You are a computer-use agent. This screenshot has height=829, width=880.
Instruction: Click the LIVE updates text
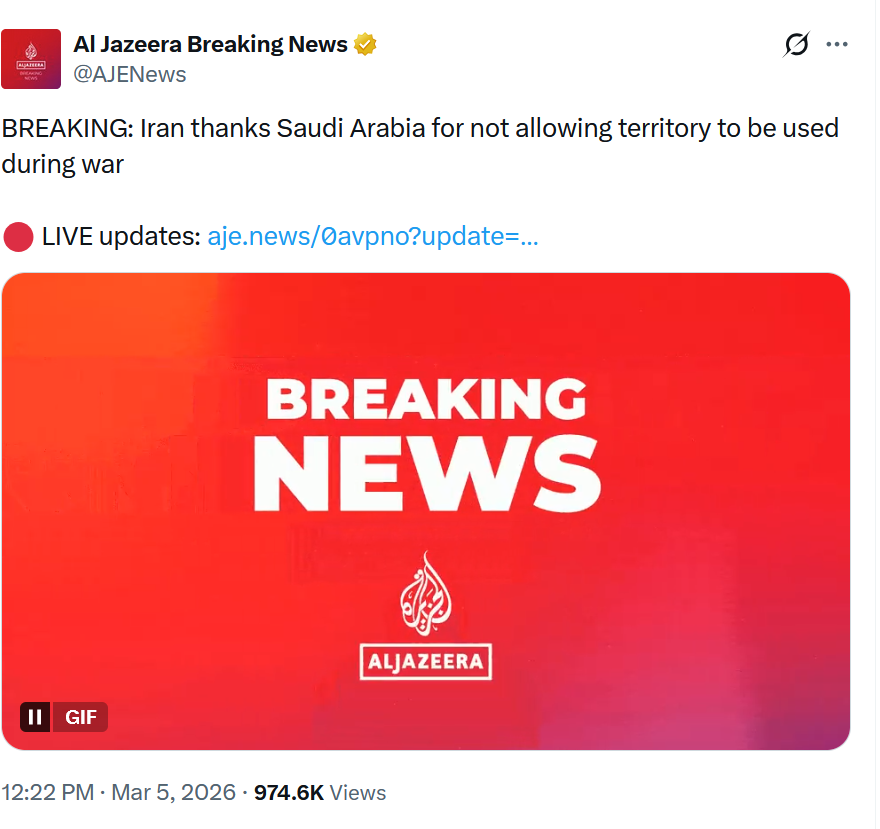(120, 237)
